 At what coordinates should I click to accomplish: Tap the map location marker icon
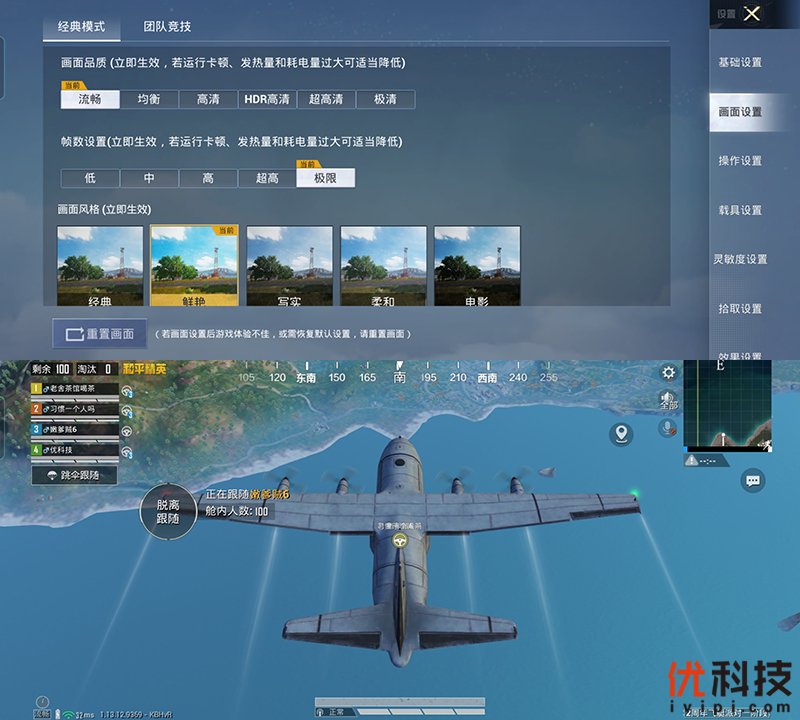pos(623,433)
